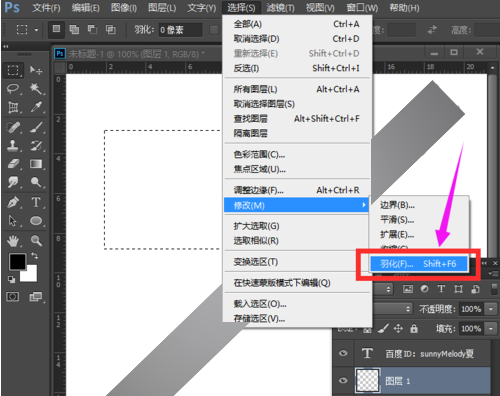This screenshot has width=500, height=396.
Task: Toggle Quick Mask mode button
Action: 13,297
